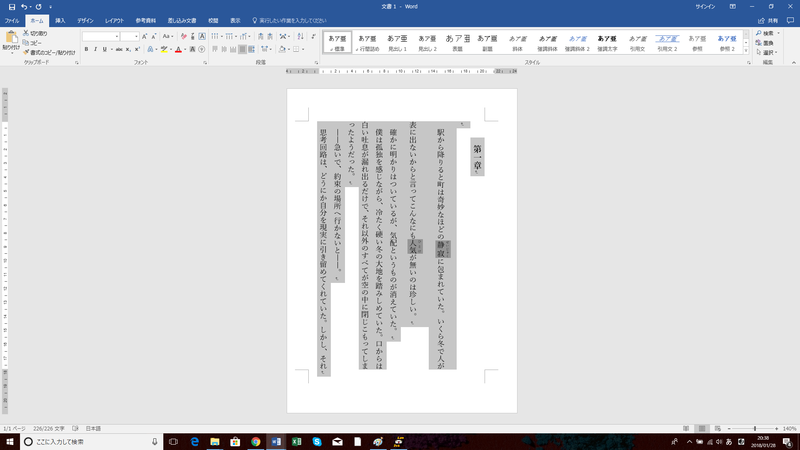800x450 pixels.
Task: Open the font size combo box
Action: (130, 36)
